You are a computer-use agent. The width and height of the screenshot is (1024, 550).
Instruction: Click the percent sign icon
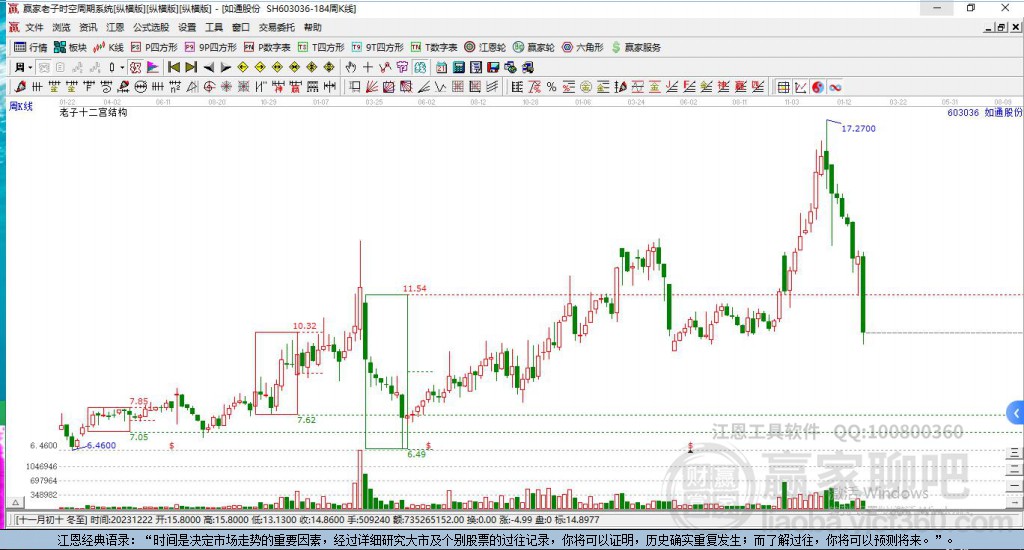(x=552, y=87)
